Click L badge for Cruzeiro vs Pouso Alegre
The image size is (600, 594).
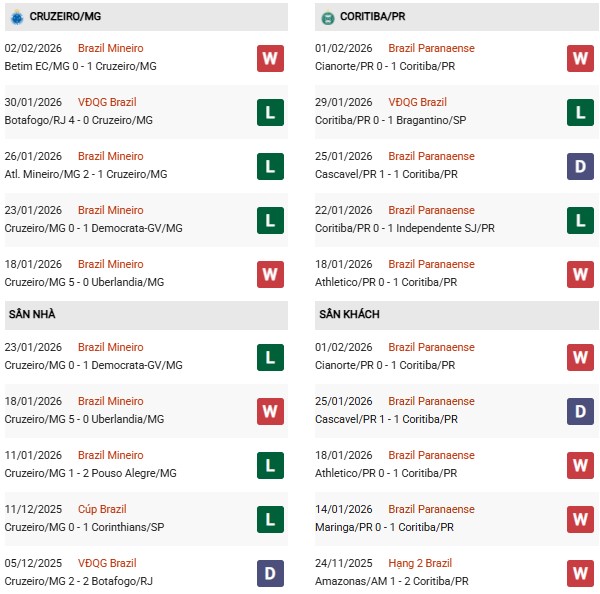pyautogui.click(x=269, y=465)
